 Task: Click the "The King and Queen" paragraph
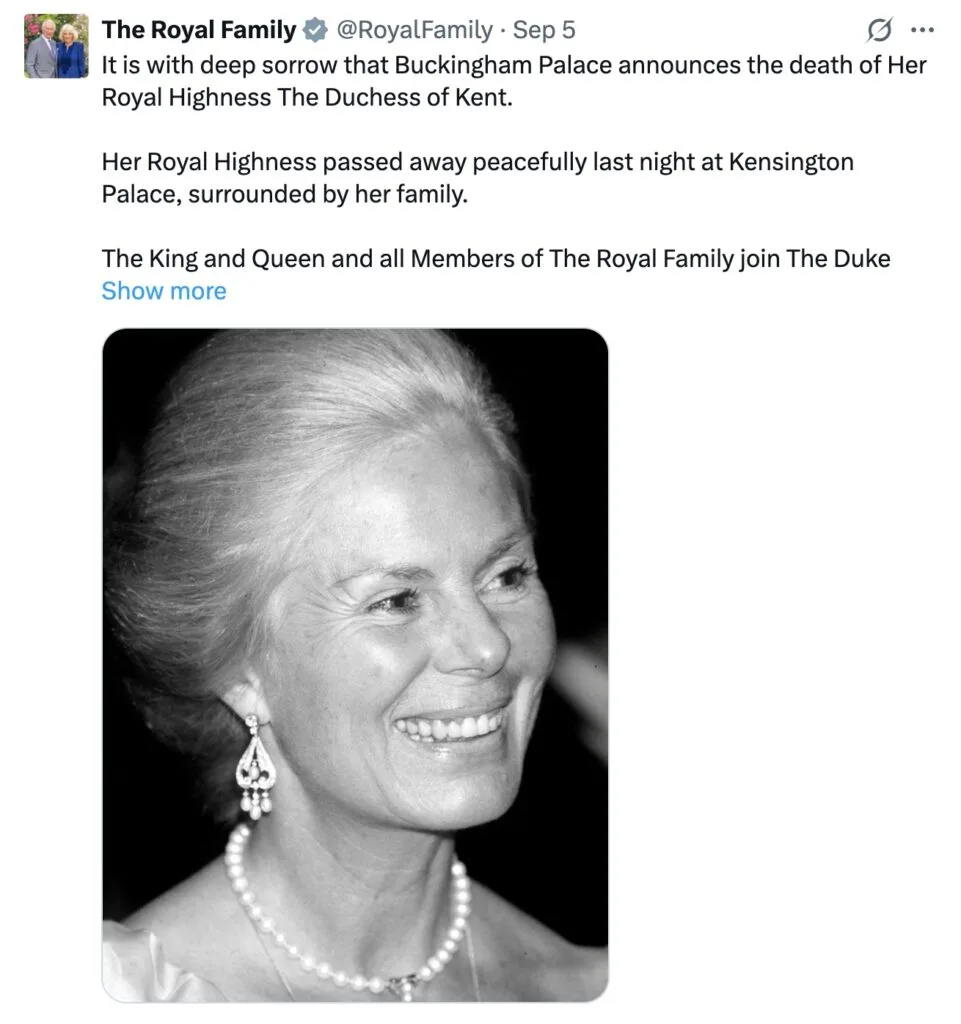[496, 259]
